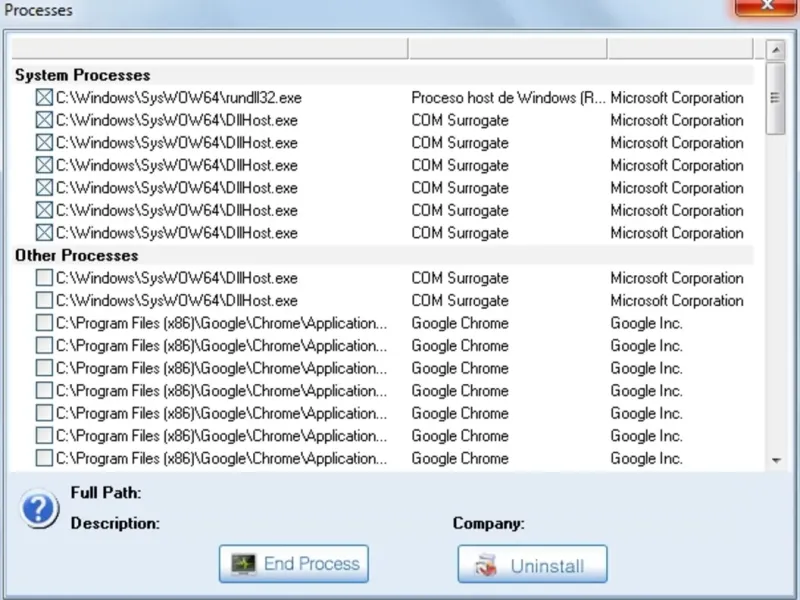800x600 pixels.
Task: Click the scroll up arrow of process list
Action: (776, 50)
